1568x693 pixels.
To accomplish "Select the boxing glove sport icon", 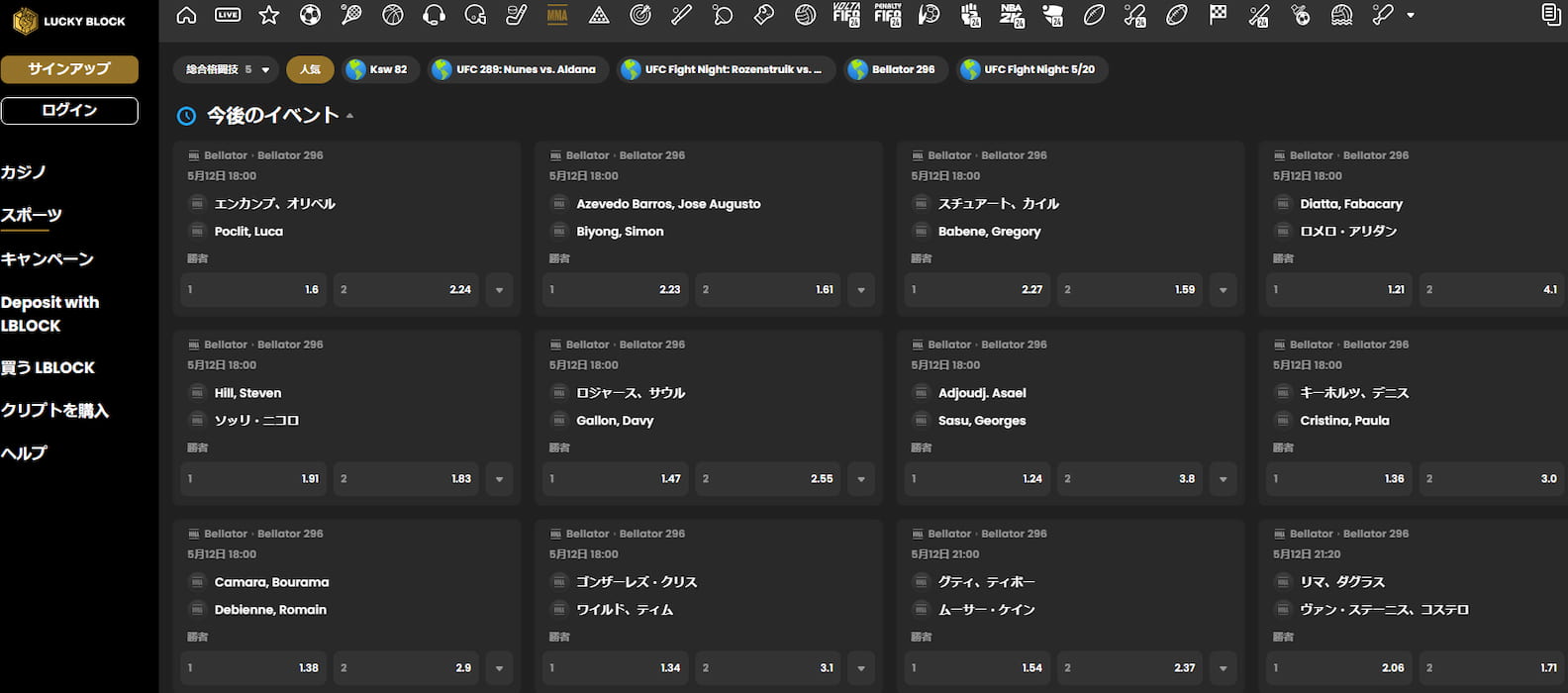I will point(763,15).
